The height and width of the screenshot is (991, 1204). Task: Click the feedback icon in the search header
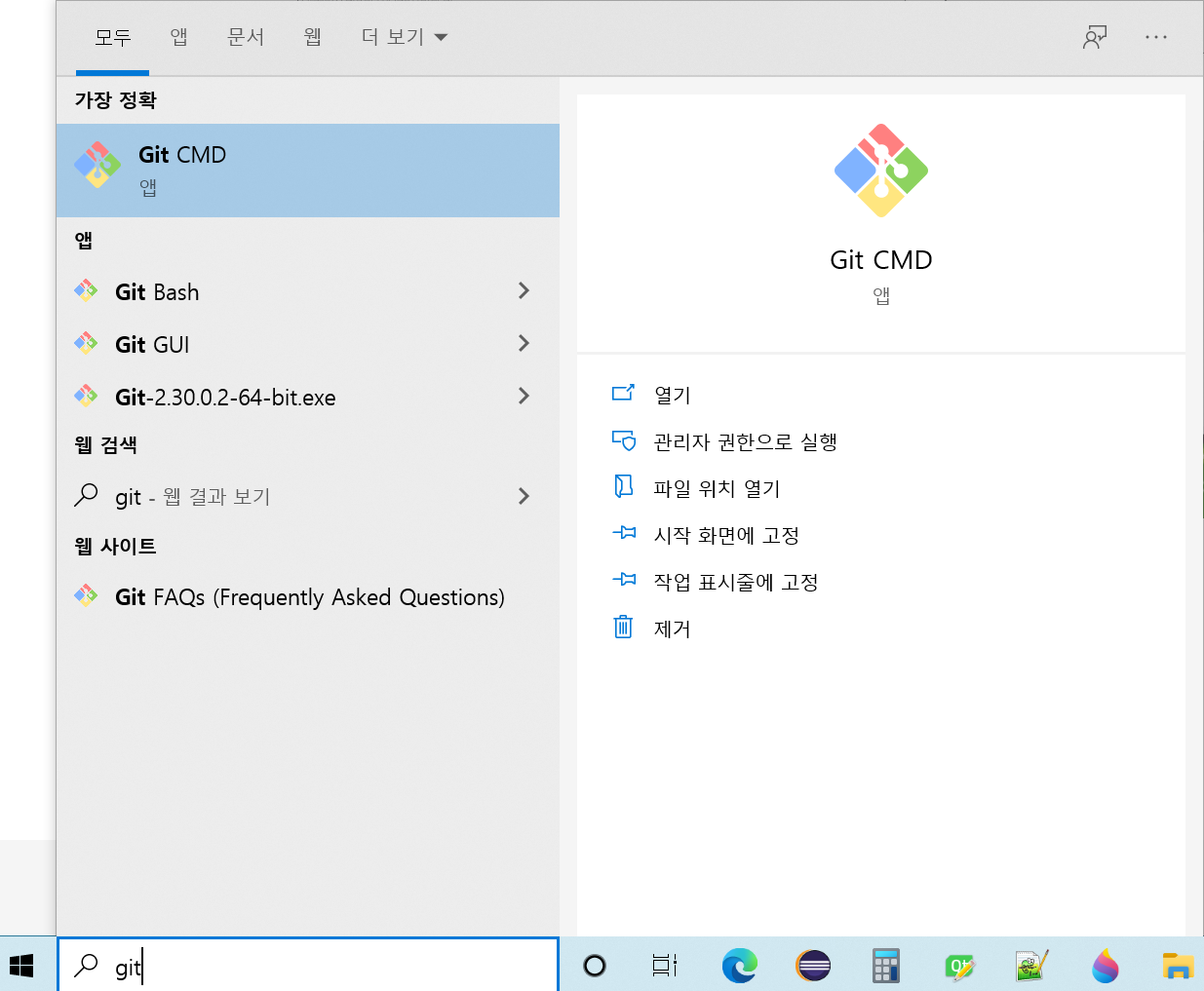[1095, 37]
